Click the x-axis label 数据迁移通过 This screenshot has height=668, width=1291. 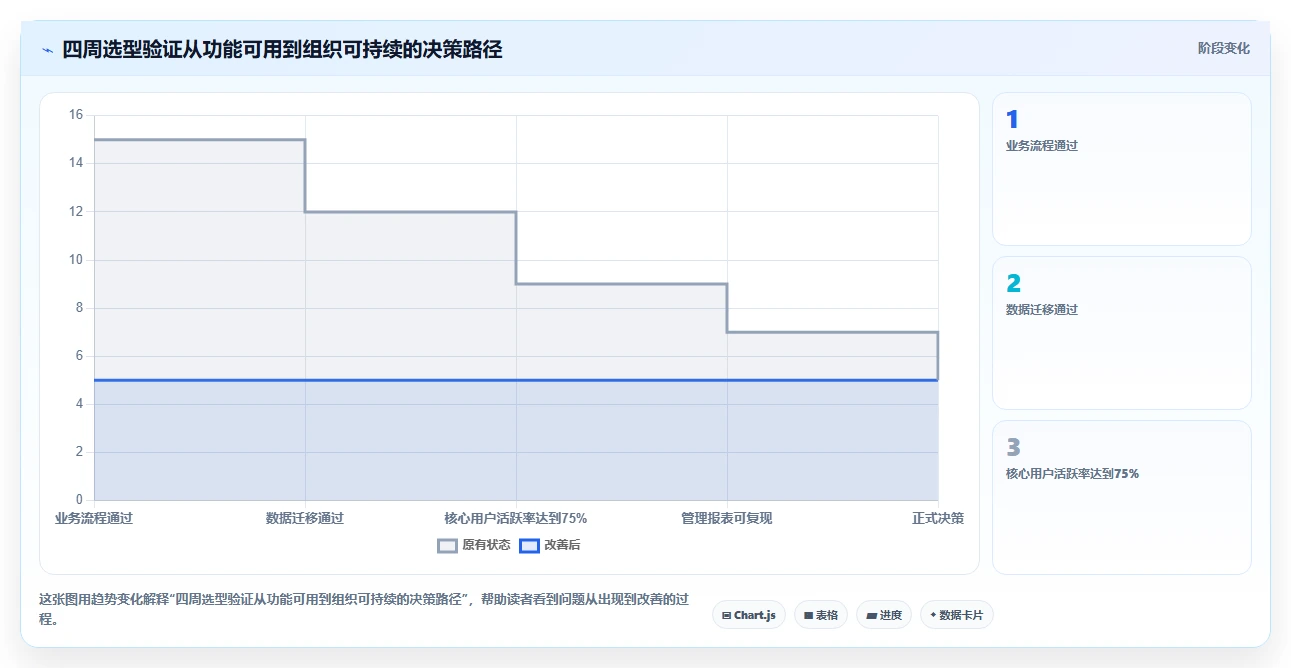click(305, 518)
